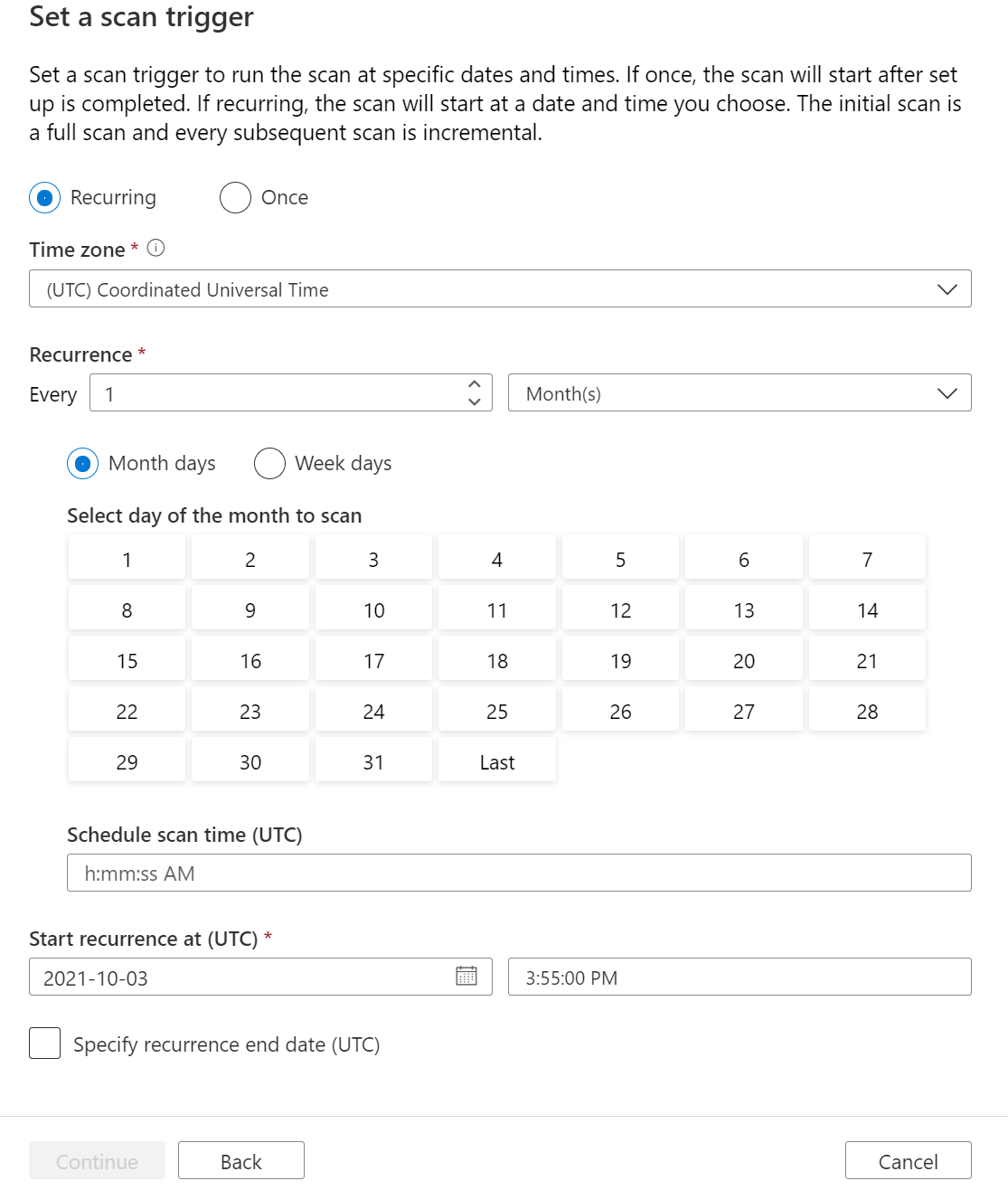Click the start recurrence time field
This screenshot has width=1008, height=1190.
click(739, 977)
